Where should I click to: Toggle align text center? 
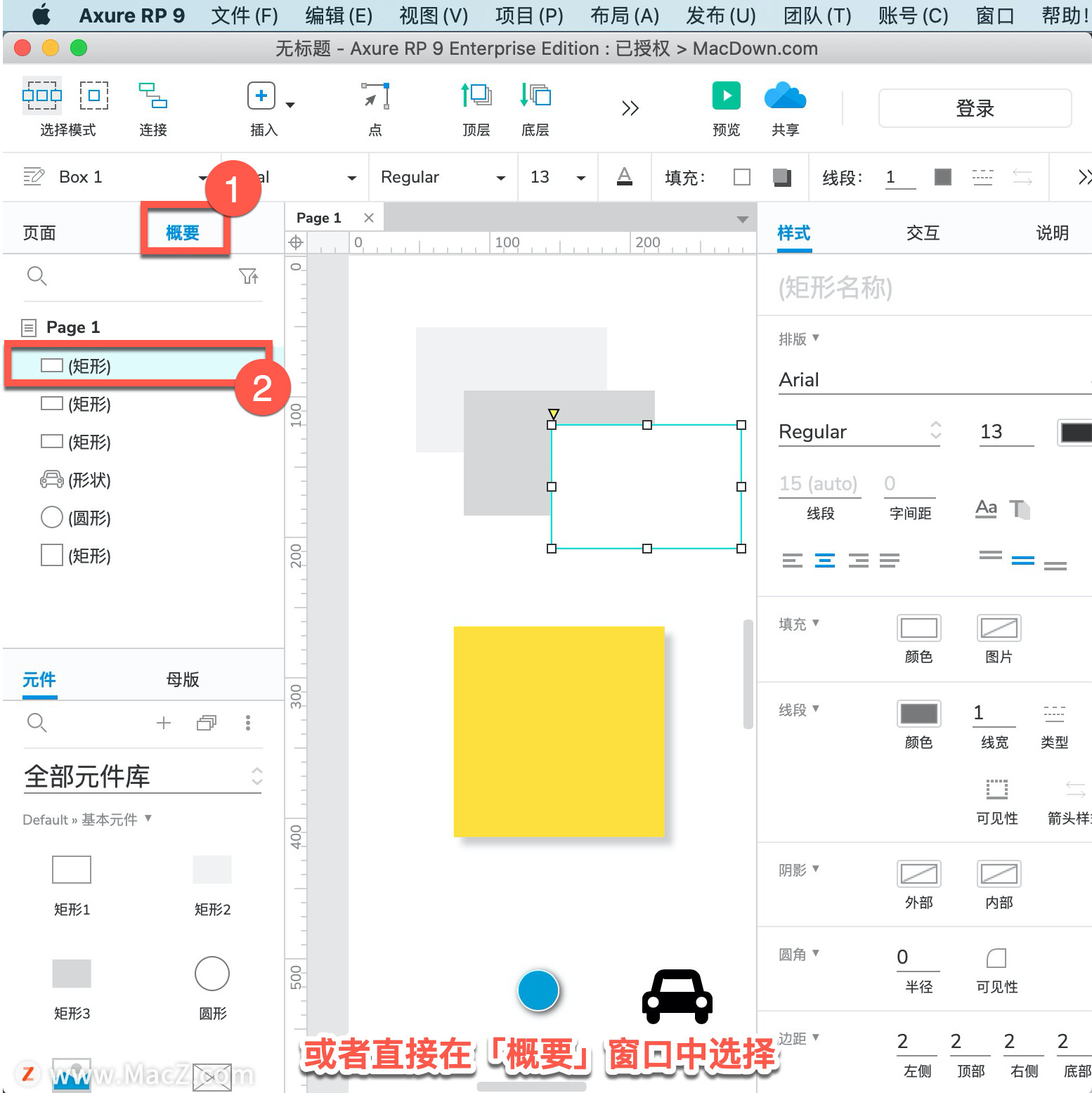[x=825, y=560]
